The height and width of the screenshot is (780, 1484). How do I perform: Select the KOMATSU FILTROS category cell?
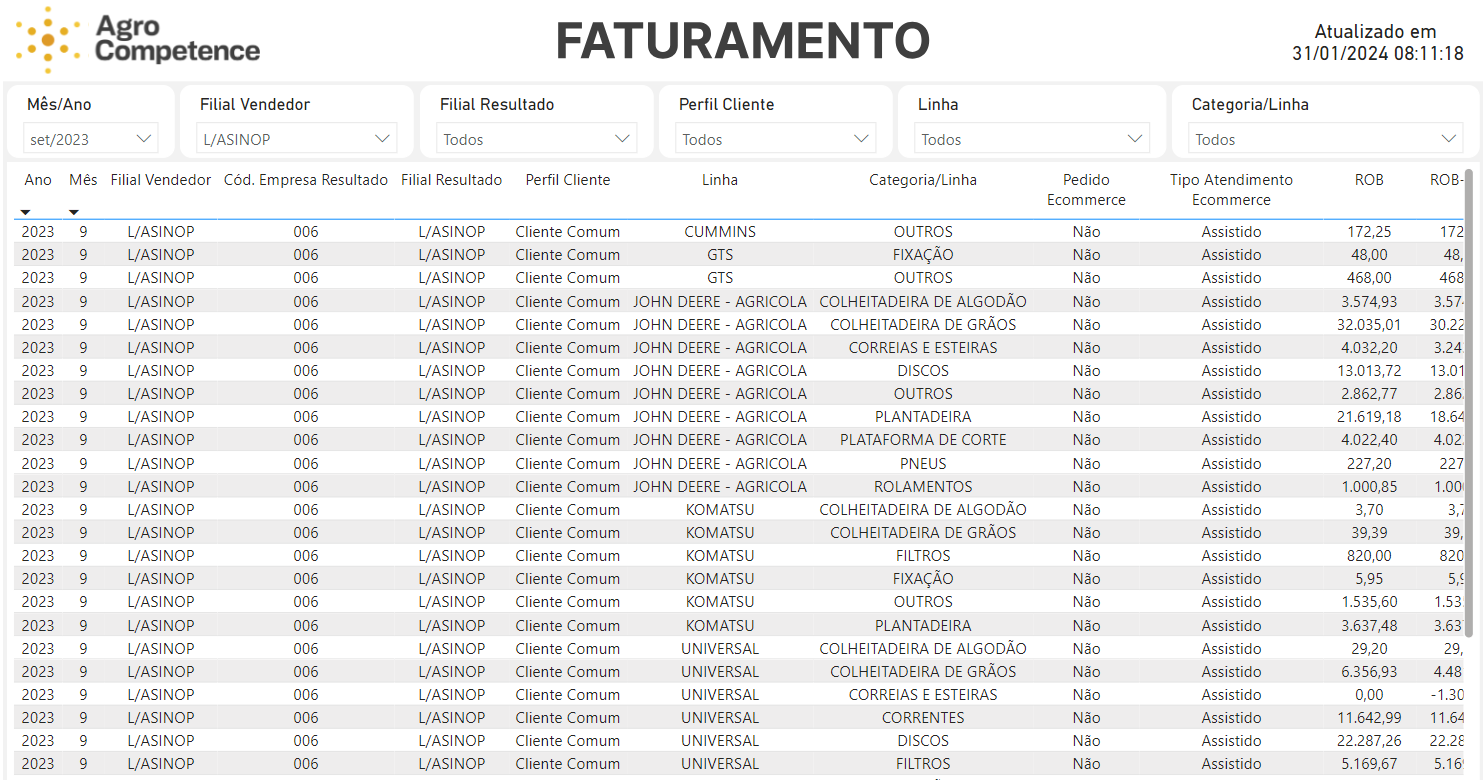coord(923,556)
